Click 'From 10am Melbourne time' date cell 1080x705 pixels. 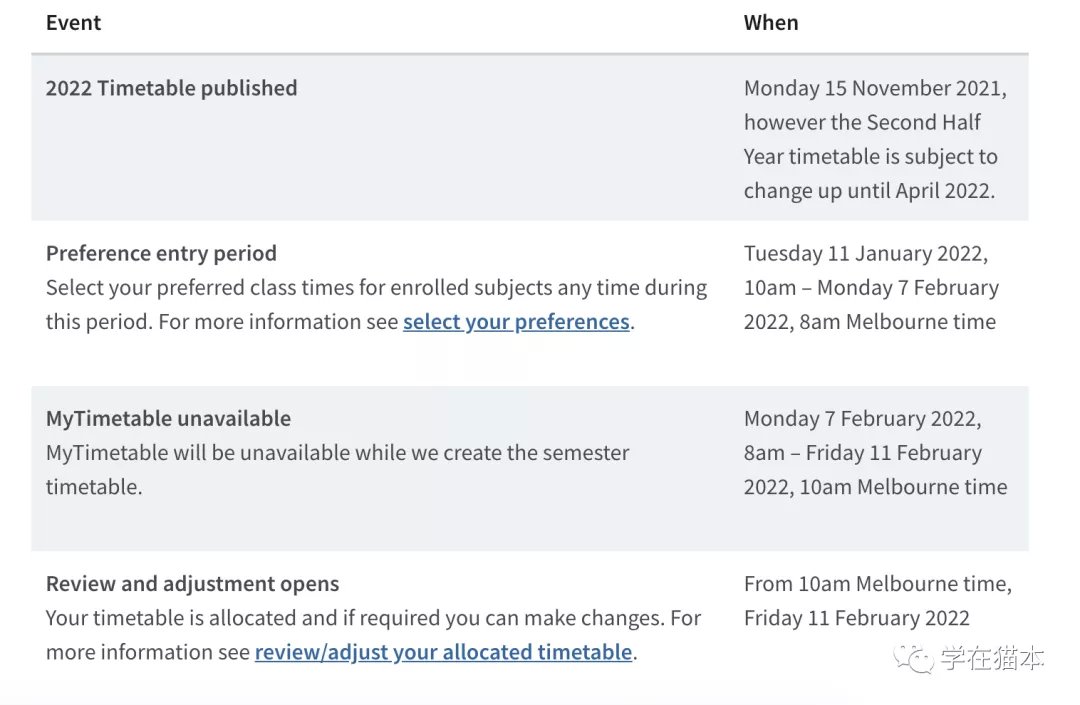pyautogui.click(x=878, y=601)
